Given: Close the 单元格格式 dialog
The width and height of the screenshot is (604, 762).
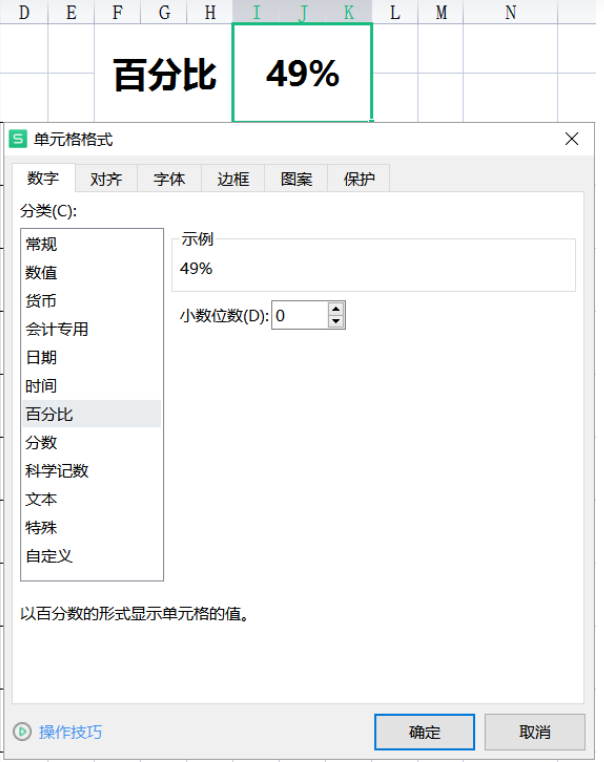Looking at the screenshot, I should click(571, 139).
